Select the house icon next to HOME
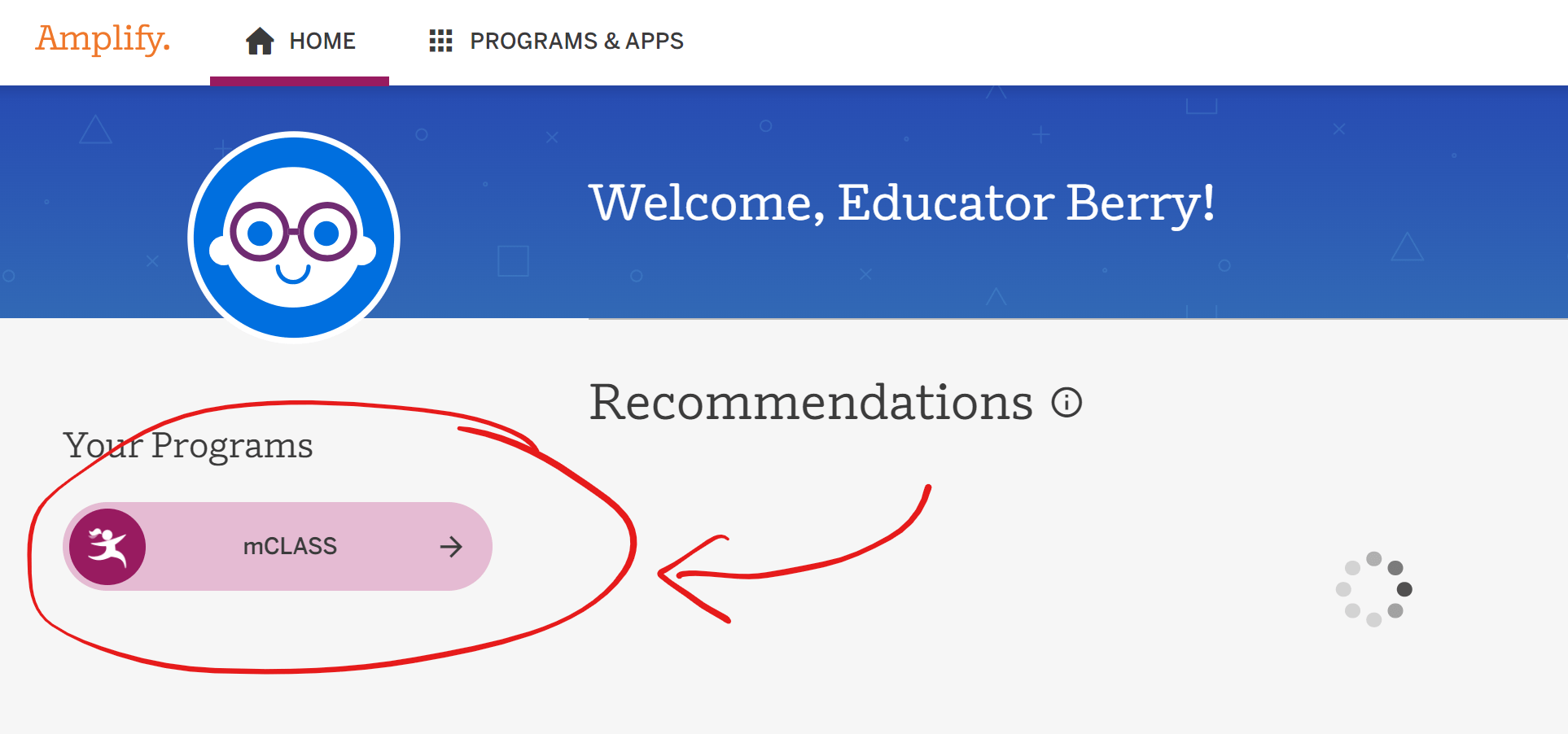The width and height of the screenshot is (1568, 734). coord(259,41)
